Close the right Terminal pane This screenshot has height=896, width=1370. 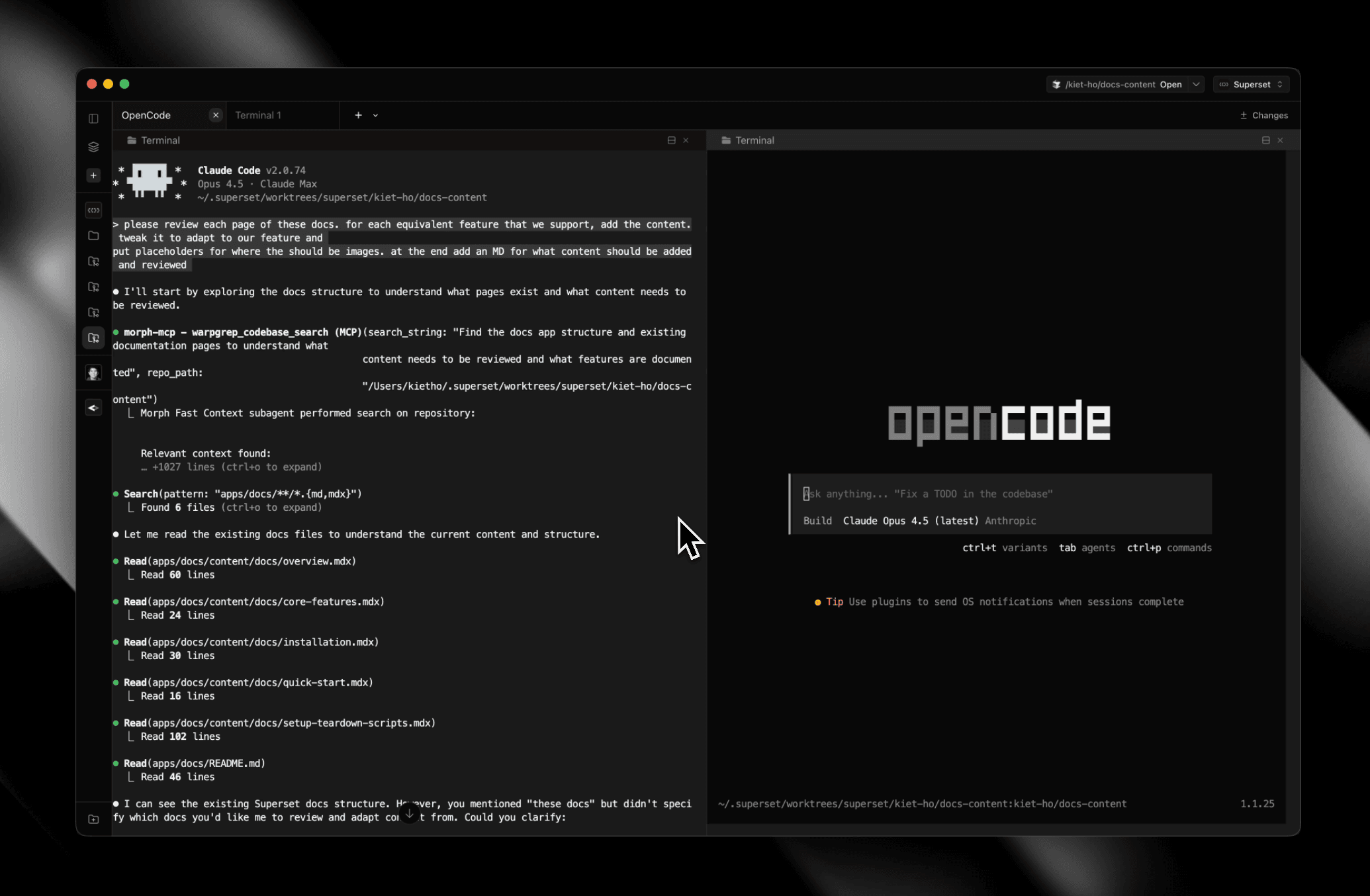pos(1280,140)
